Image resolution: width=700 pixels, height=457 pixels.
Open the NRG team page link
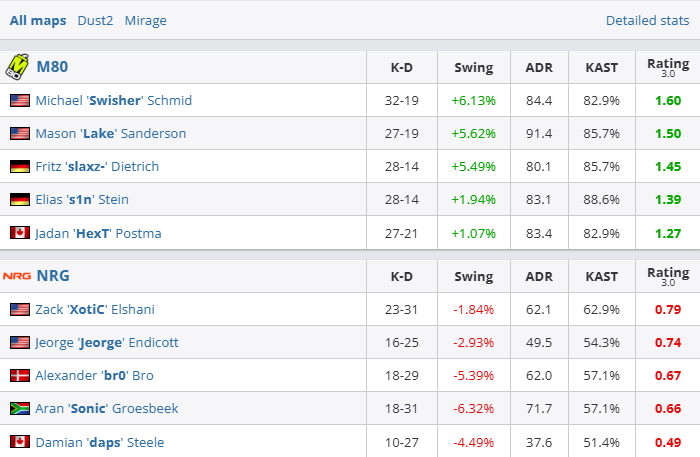[x=52, y=275]
